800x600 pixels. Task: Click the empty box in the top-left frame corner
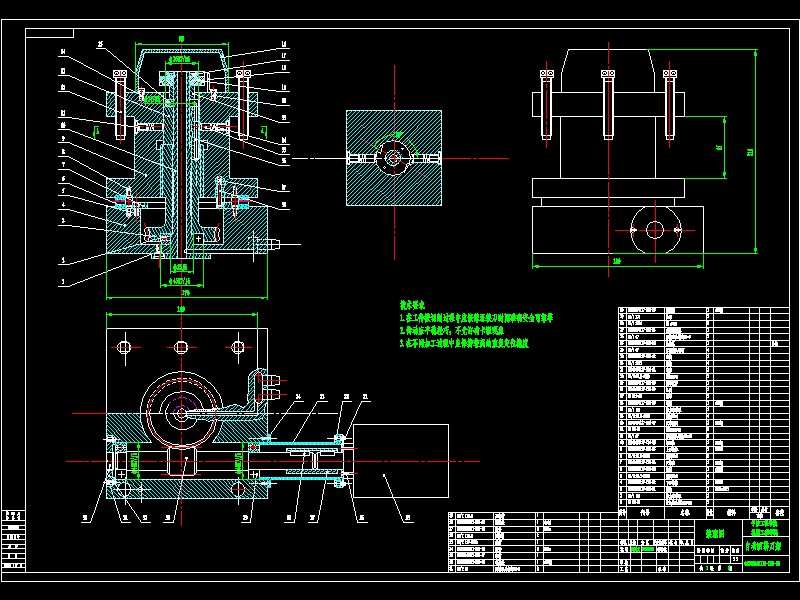49,33
